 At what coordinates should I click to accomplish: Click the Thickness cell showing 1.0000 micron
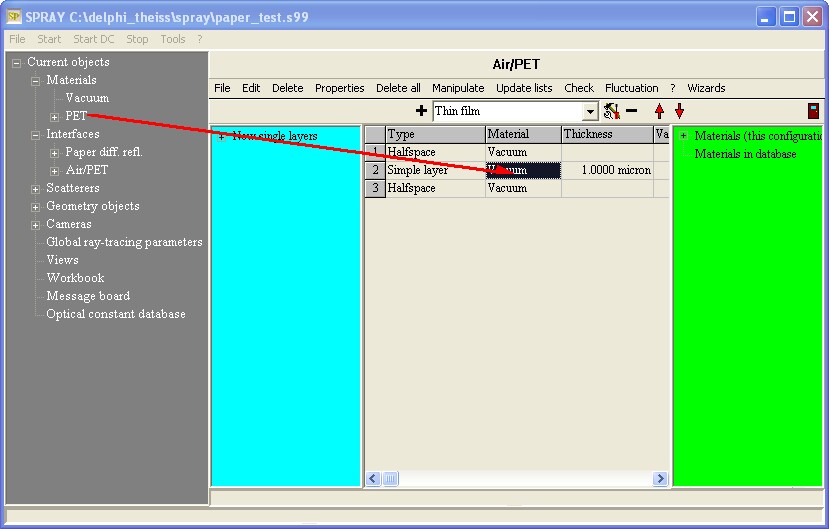pyautogui.click(x=607, y=170)
